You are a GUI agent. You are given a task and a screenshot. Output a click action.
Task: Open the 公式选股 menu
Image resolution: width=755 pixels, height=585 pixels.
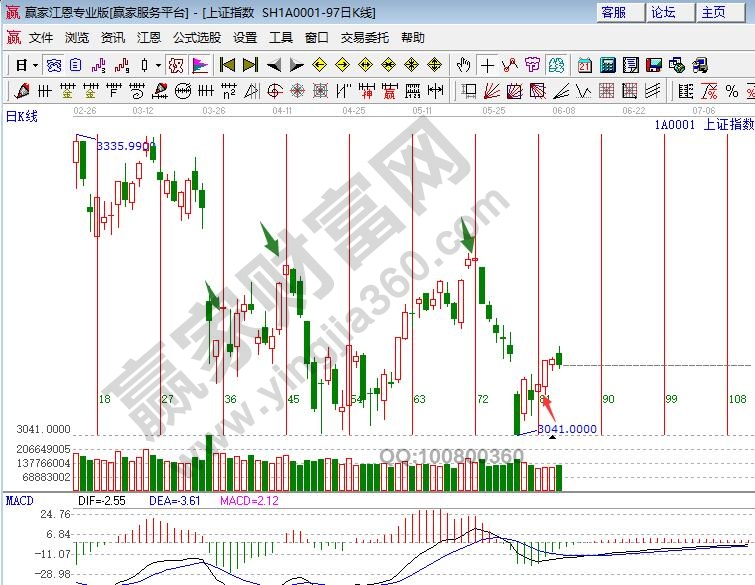point(197,38)
